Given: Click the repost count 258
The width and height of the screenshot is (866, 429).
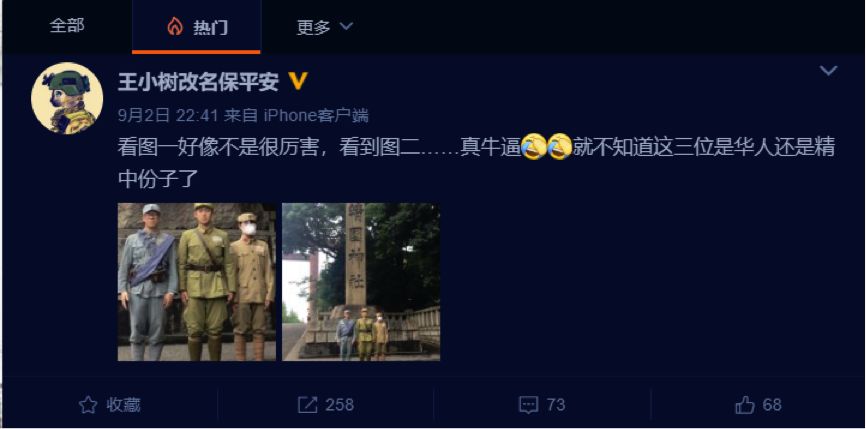Looking at the screenshot, I should point(339,405).
